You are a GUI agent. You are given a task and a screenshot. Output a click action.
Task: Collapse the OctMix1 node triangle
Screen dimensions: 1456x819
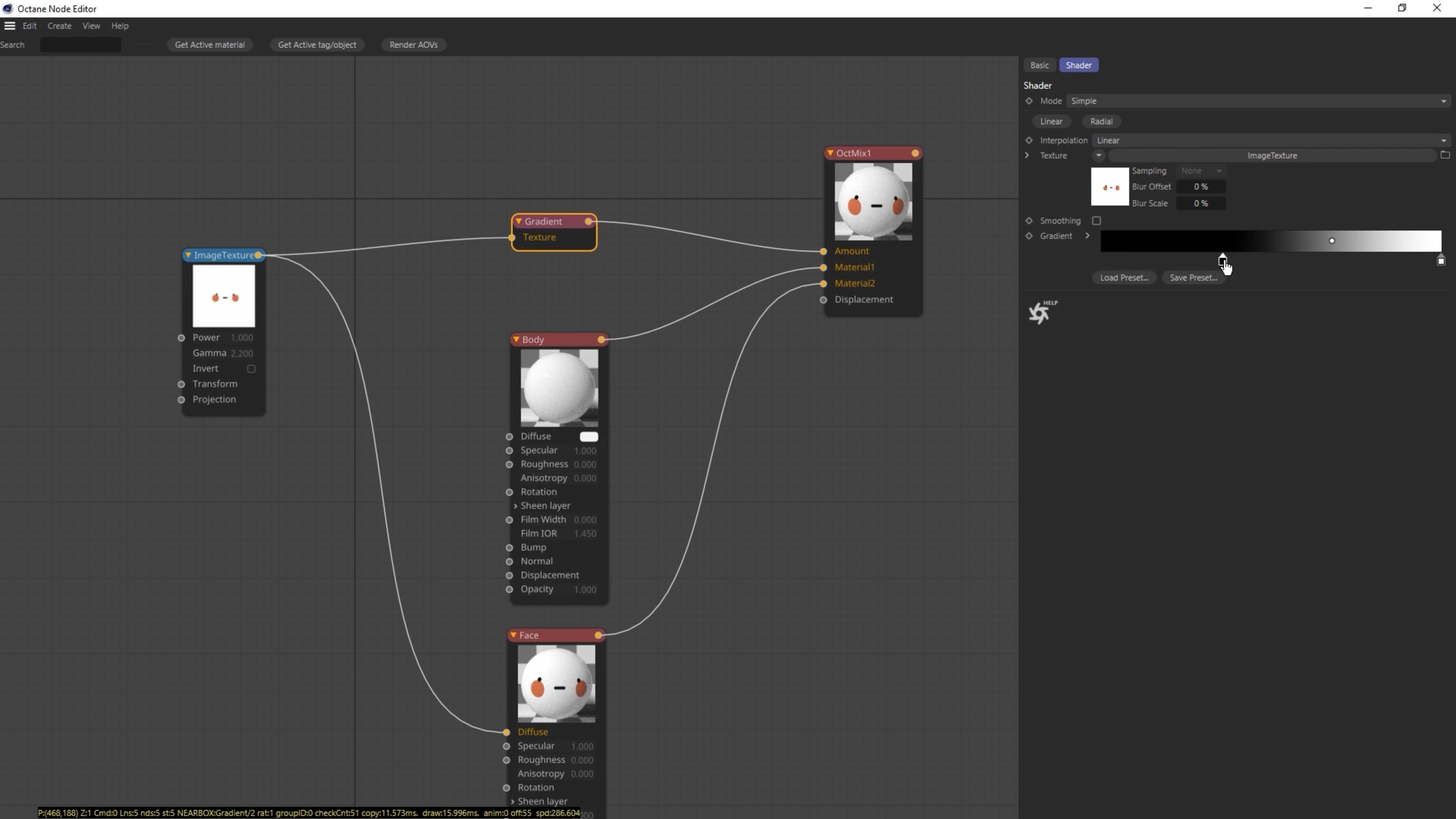pyautogui.click(x=830, y=153)
